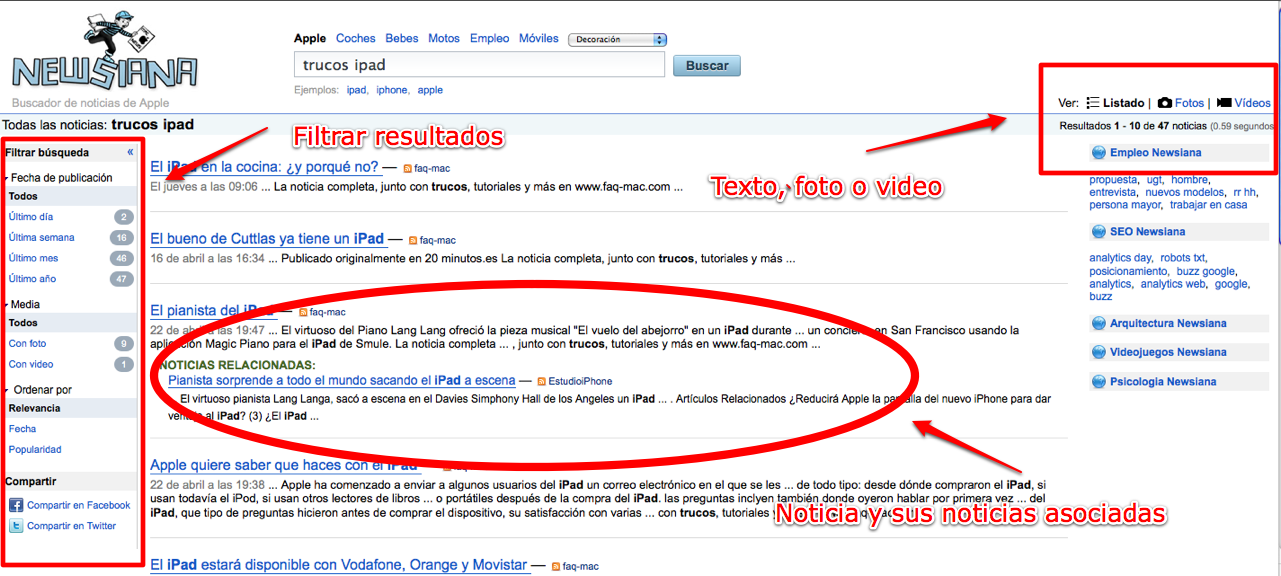
Task: Click the 'ipad' example link
Action: (x=356, y=90)
